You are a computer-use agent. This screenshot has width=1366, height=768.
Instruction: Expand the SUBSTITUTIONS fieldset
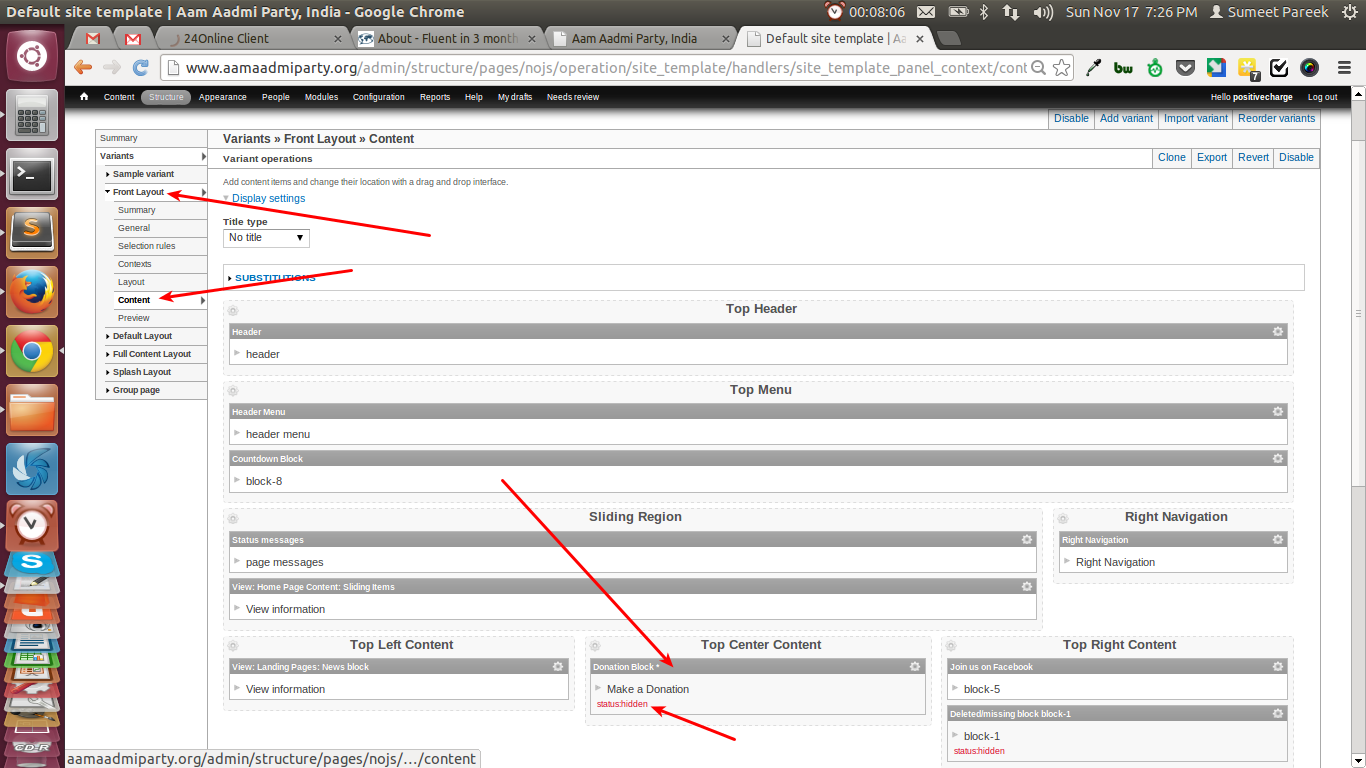(x=275, y=278)
